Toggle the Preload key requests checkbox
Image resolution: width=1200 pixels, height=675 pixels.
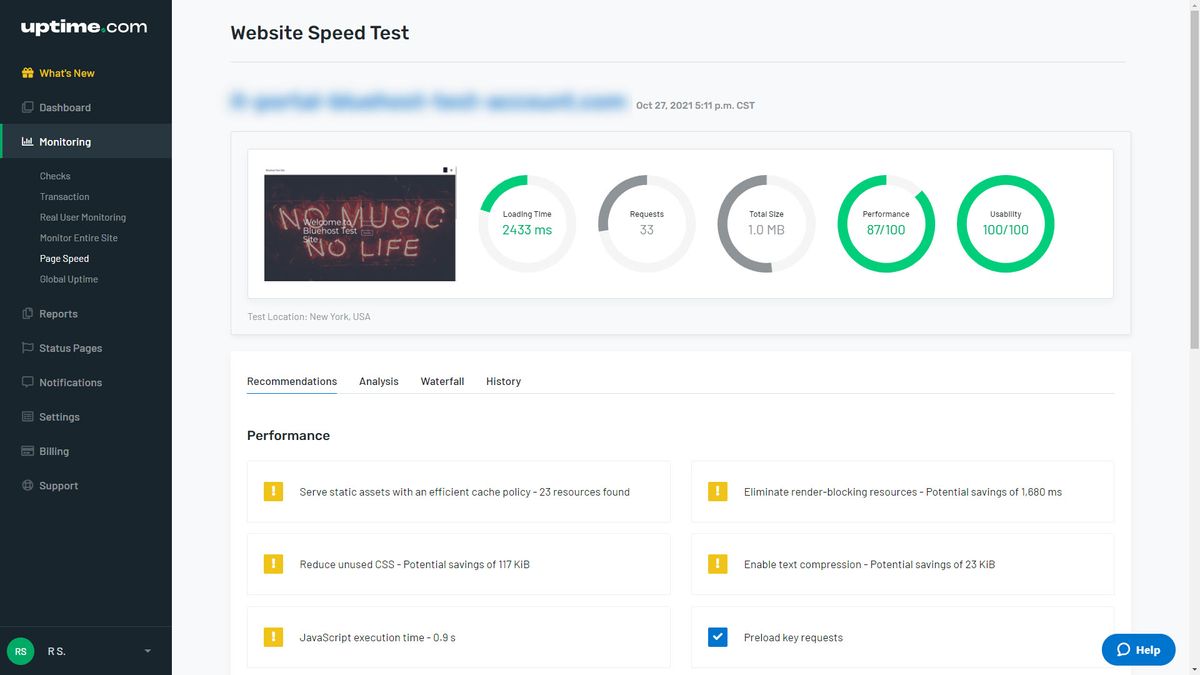tap(717, 636)
